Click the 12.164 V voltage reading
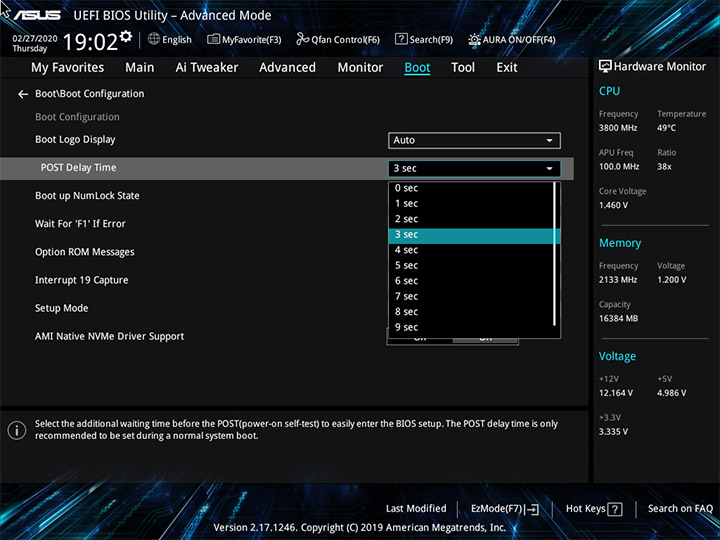The width and height of the screenshot is (720, 540). click(616, 393)
